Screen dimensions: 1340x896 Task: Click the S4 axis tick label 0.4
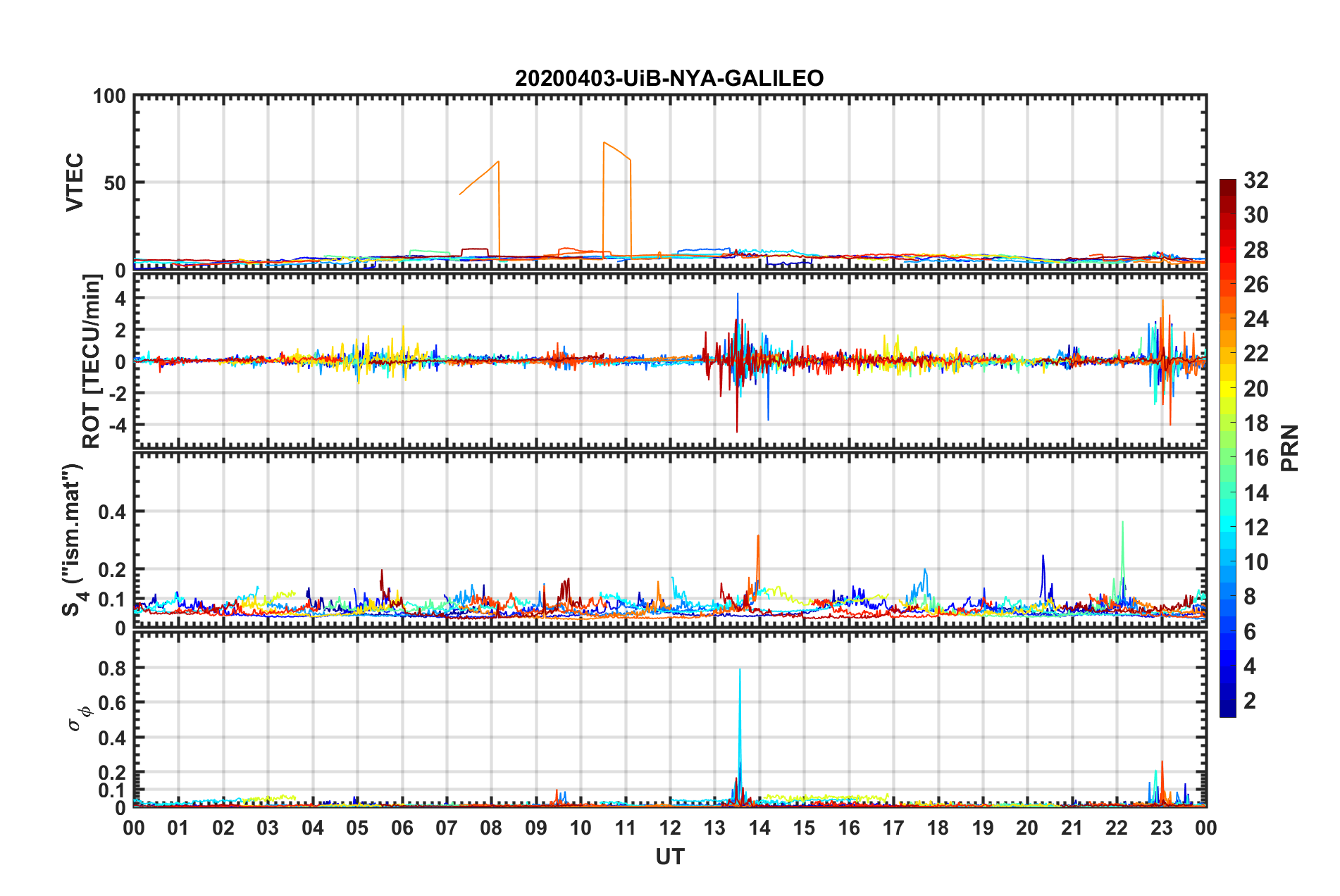pyautogui.click(x=113, y=512)
